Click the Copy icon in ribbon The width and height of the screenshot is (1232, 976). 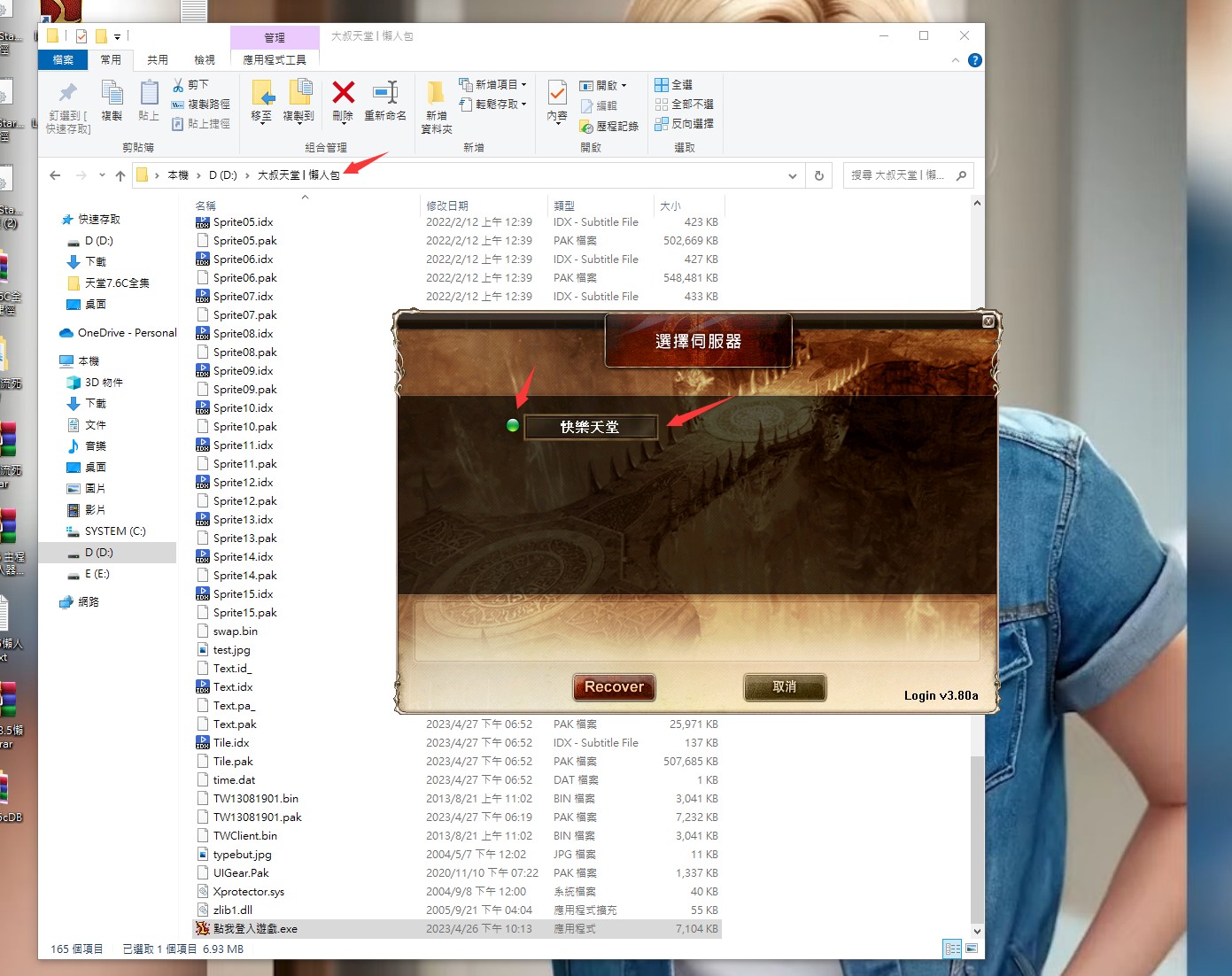coord(112,92)
